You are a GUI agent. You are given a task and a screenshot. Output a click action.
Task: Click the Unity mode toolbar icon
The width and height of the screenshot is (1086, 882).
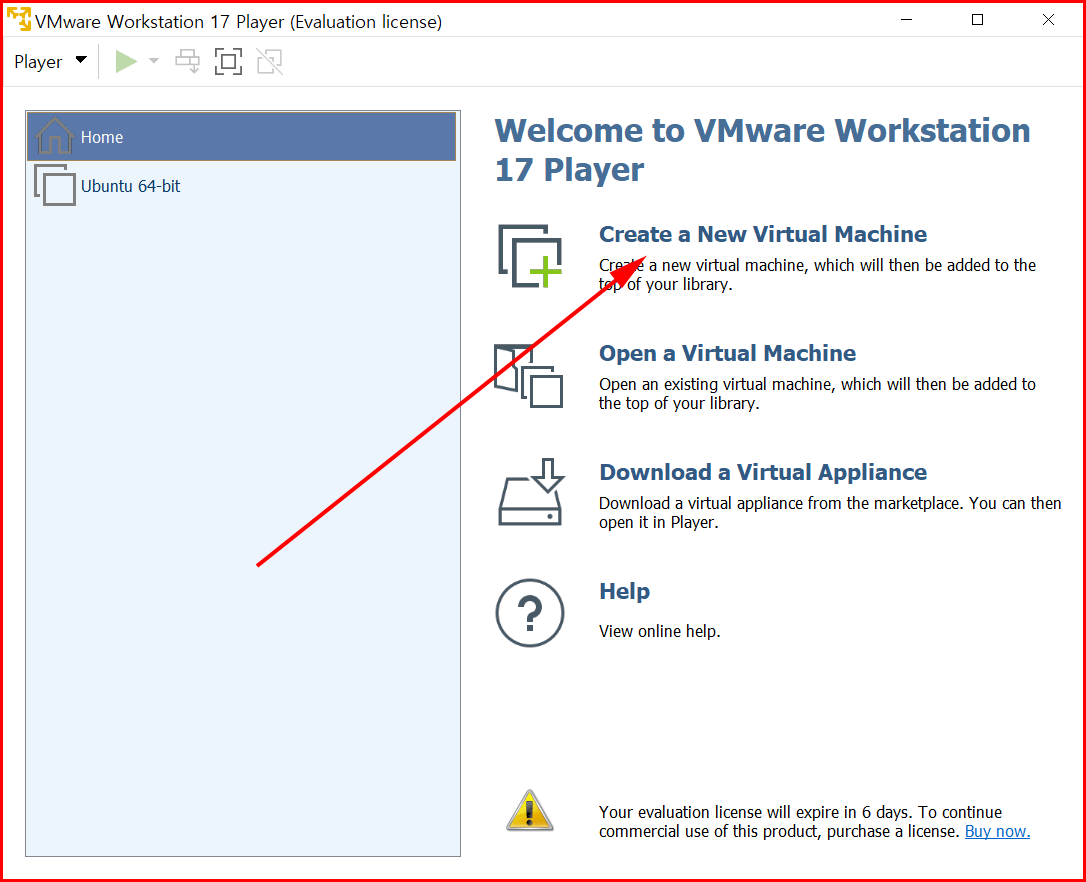(269, 62)
